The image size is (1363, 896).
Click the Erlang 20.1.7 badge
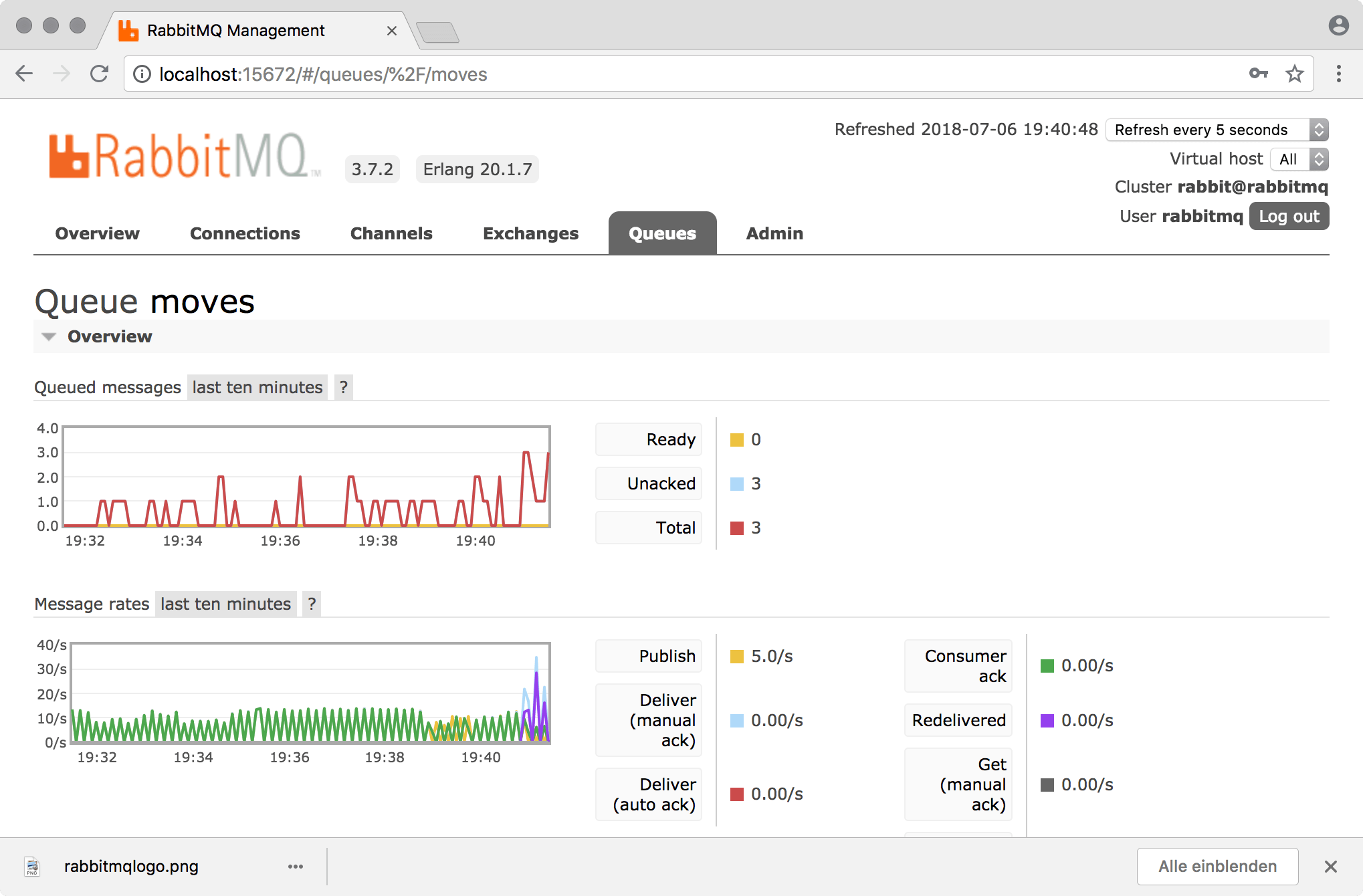(478, 169)
